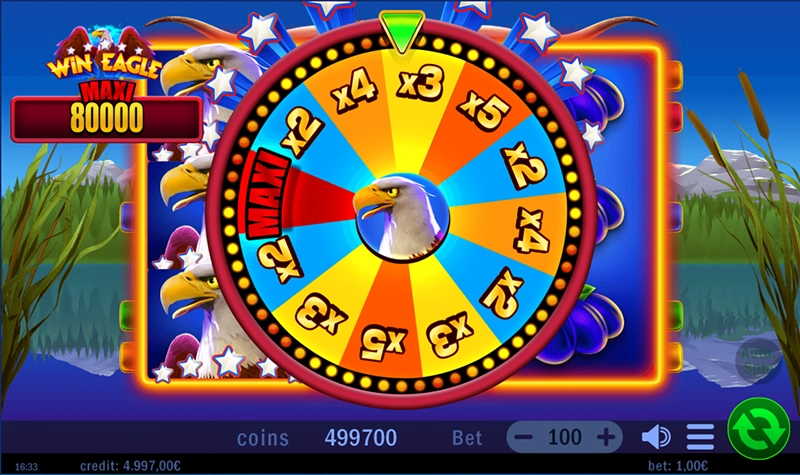This screenshot has width=800, height=475.
Task: Click the green pointer arrow atop wheel
Action: (x=402, y=32)
